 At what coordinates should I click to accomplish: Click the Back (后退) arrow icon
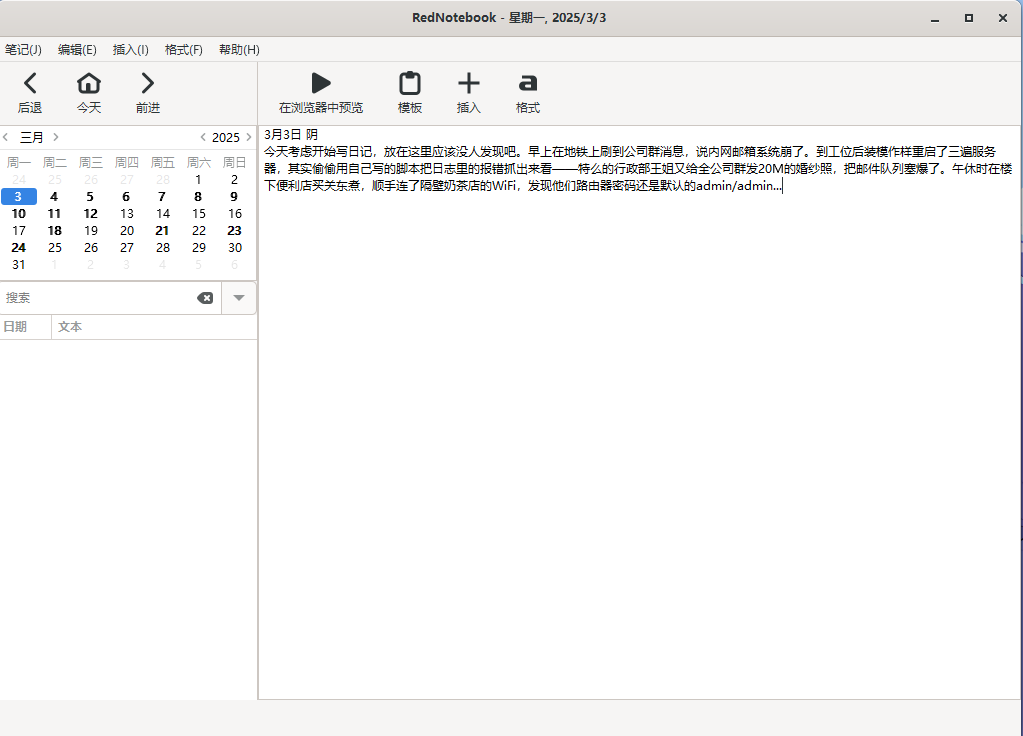(30, 84)
